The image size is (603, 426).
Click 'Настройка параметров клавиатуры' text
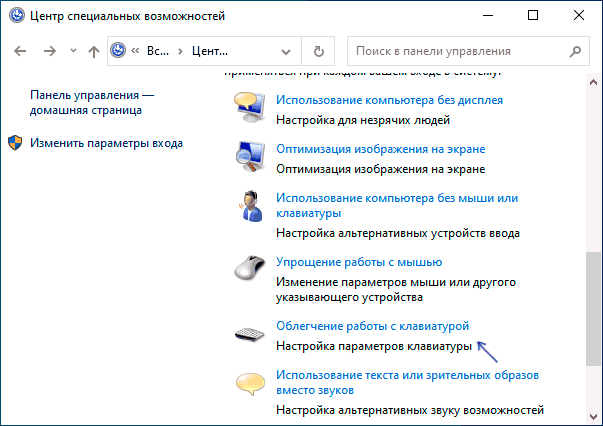pyautogui.click(x=374, y=346)
